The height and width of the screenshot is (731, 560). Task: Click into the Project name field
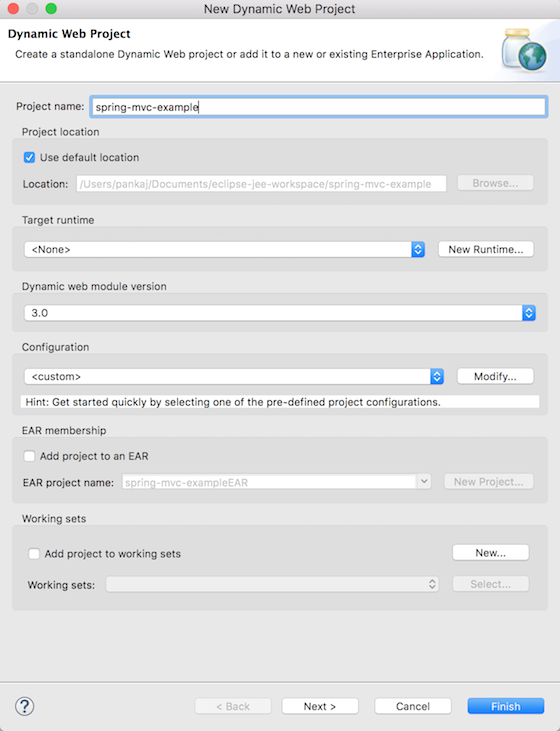tap(318, 107)
